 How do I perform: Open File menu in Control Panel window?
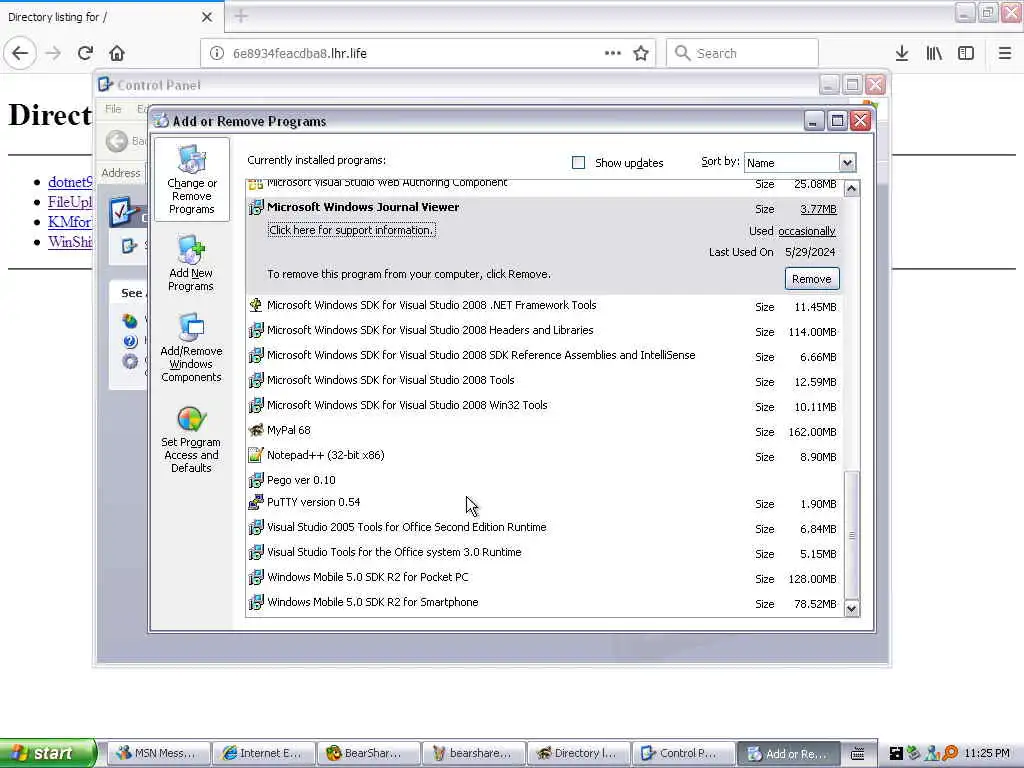[x=113, y=108]
